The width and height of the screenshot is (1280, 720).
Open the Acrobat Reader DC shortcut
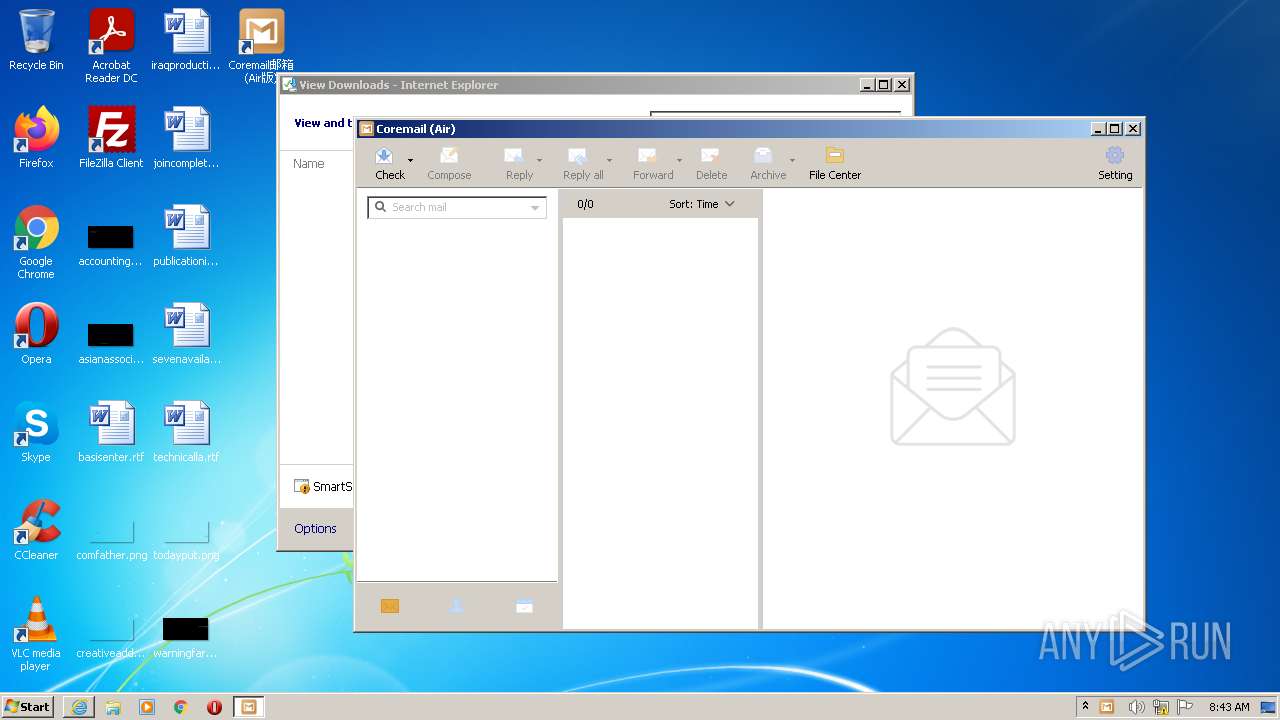click(x=111, y=47)
